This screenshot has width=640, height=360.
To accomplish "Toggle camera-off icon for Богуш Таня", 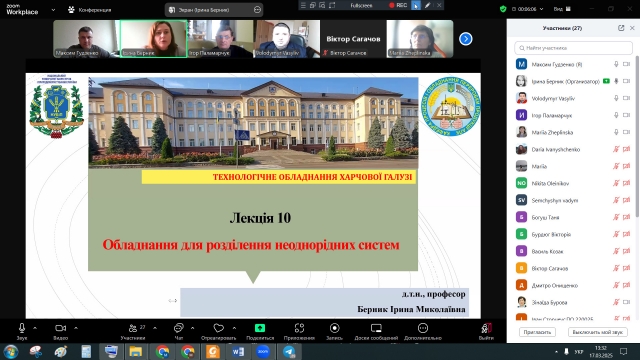I will tap(627, 217).
